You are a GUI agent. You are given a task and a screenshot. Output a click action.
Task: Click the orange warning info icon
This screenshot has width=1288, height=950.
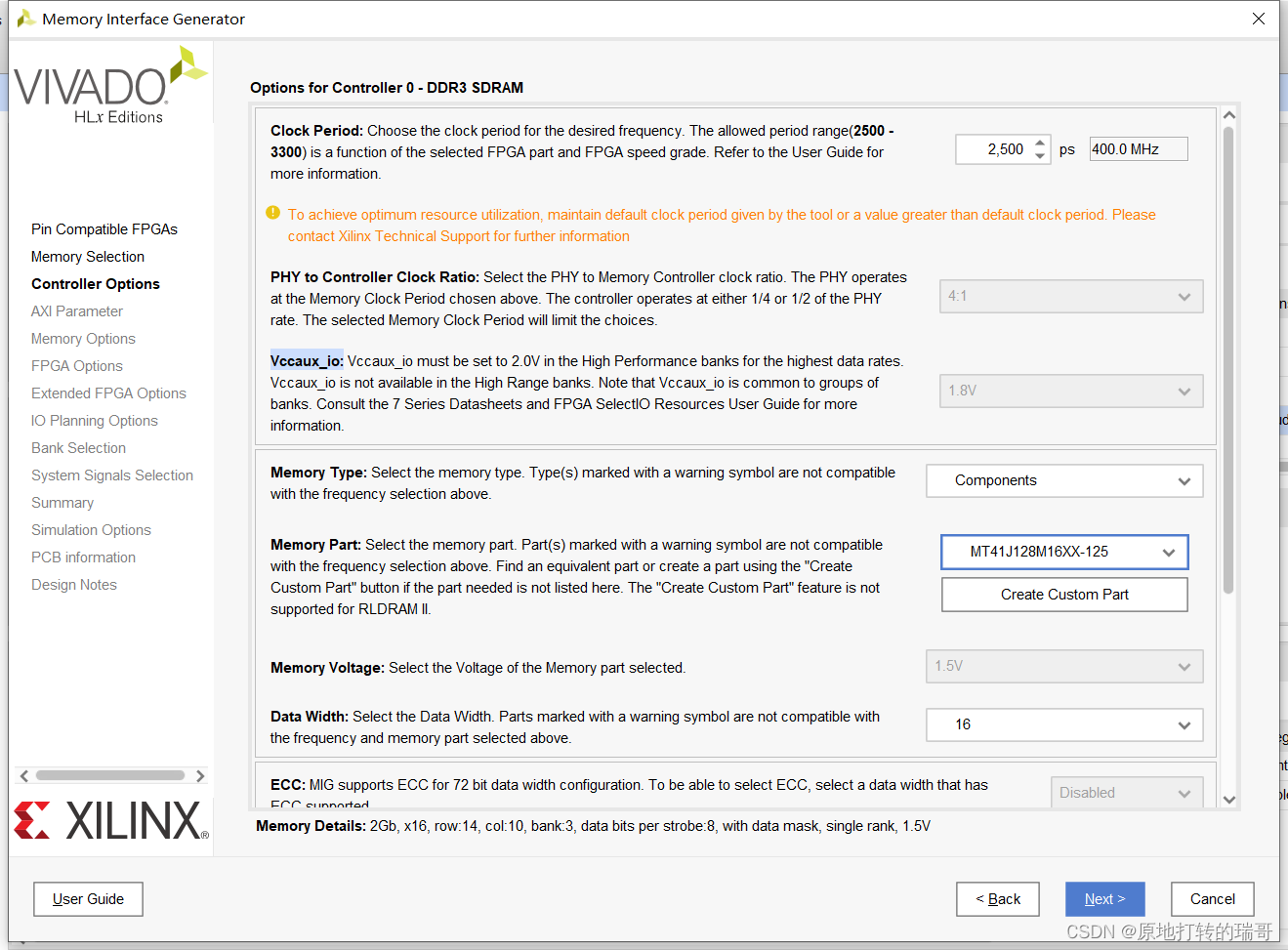(273, 213)
